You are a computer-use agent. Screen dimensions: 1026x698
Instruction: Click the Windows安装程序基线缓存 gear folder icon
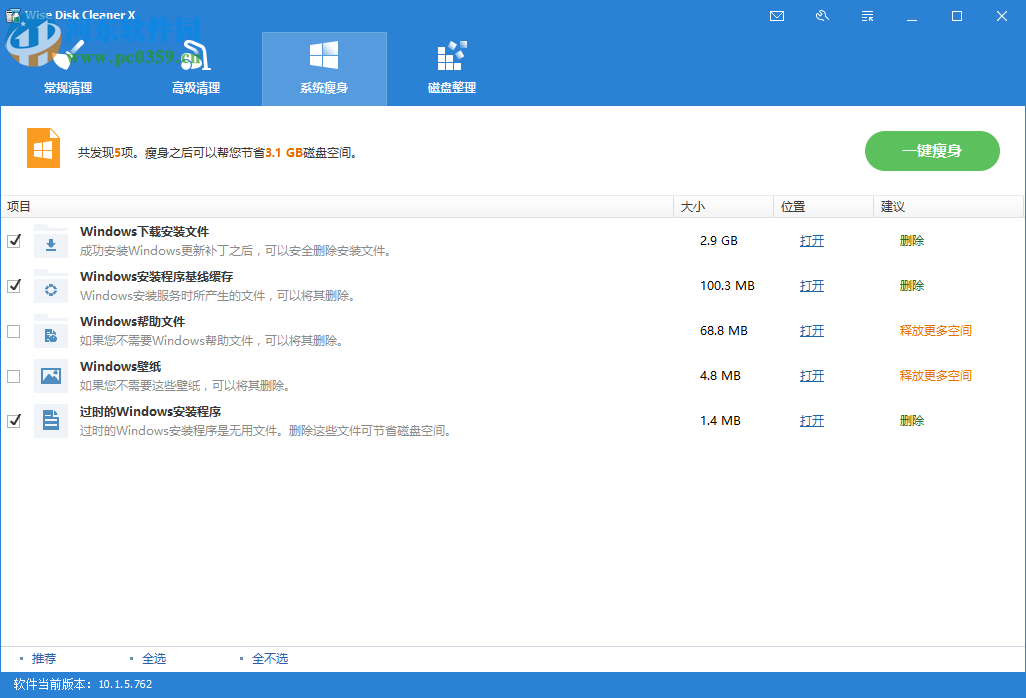click(x=51, y=286)
